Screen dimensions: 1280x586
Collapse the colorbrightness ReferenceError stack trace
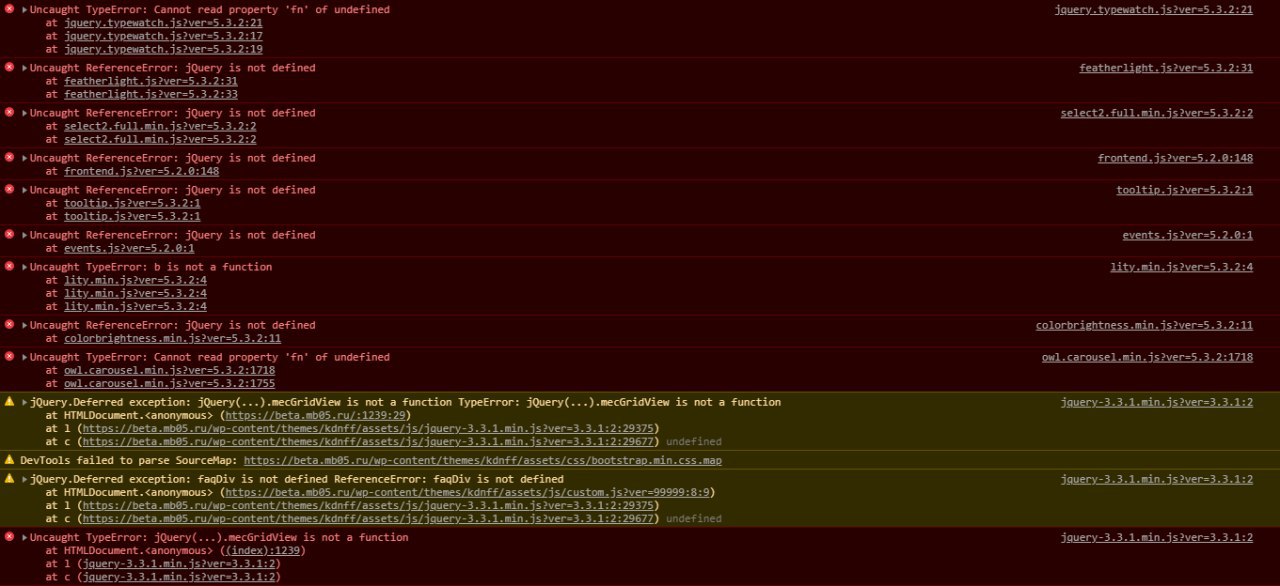25,325
